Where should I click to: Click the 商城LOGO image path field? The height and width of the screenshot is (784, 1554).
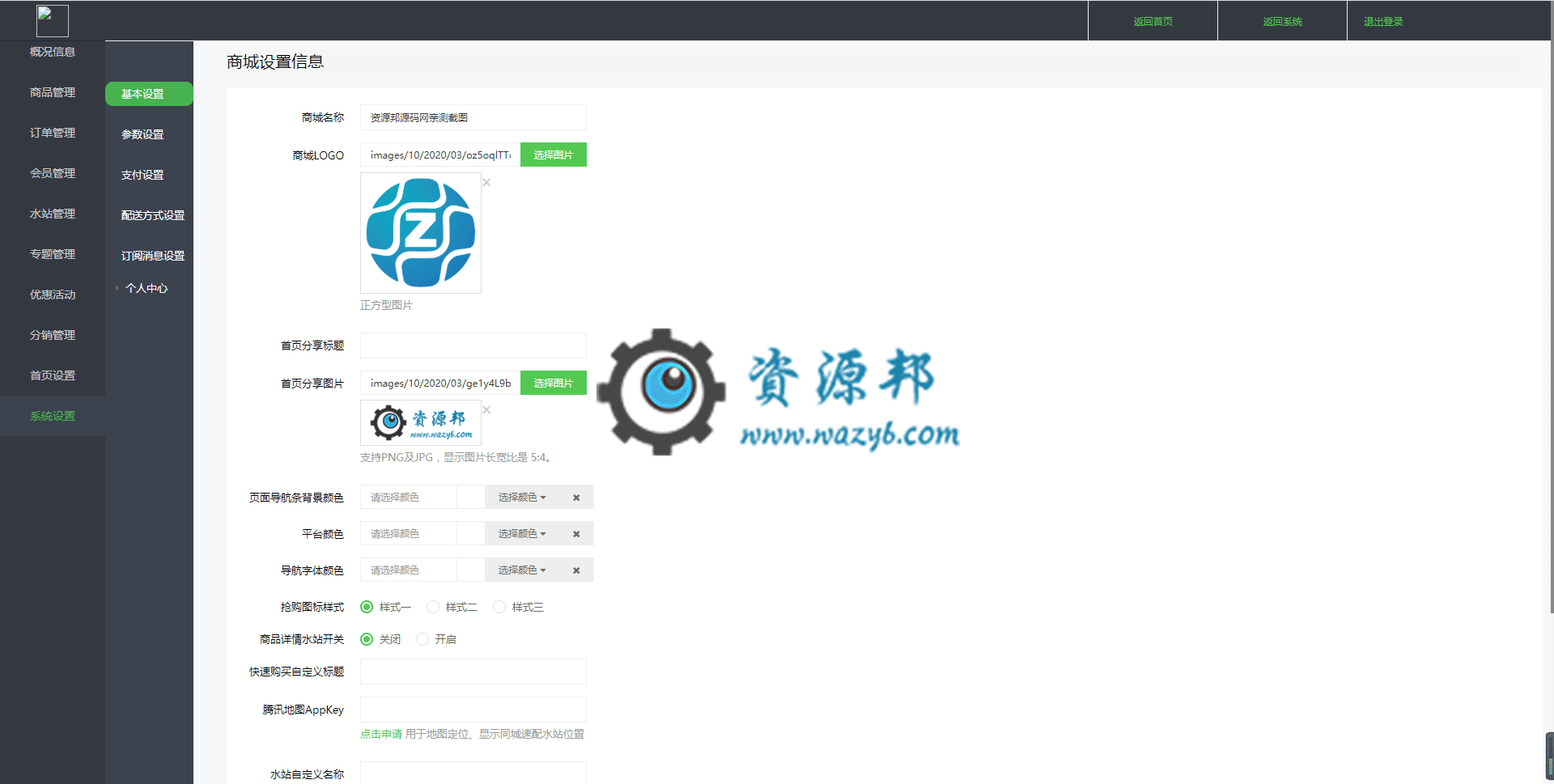tap(440, 155)
